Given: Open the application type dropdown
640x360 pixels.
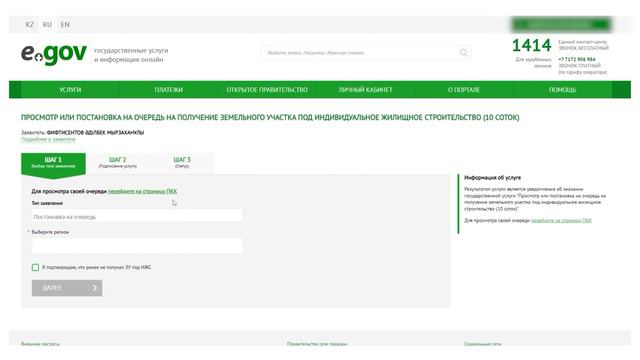Looking at the screenshot, I should 137,216.
